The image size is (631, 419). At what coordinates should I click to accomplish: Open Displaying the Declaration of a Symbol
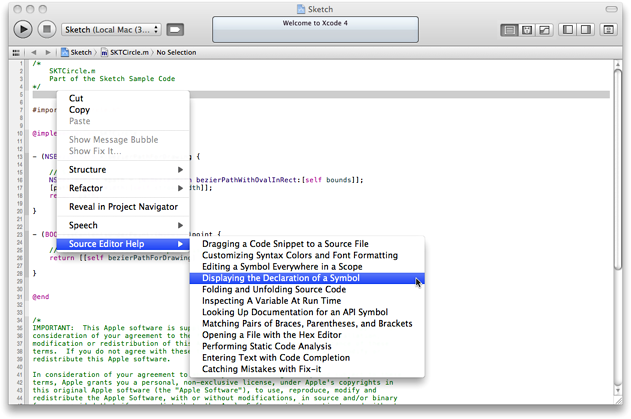307,278
